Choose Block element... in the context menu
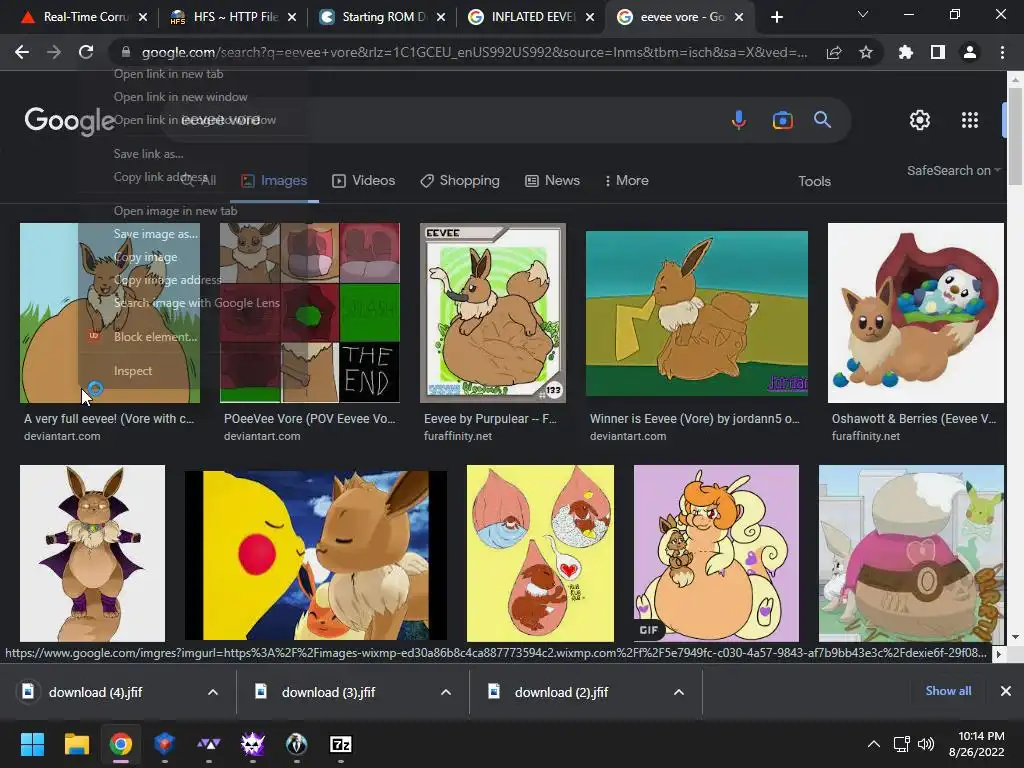Image resolution: width=1024 pixels, height=768 pixels. pos(155,337)
